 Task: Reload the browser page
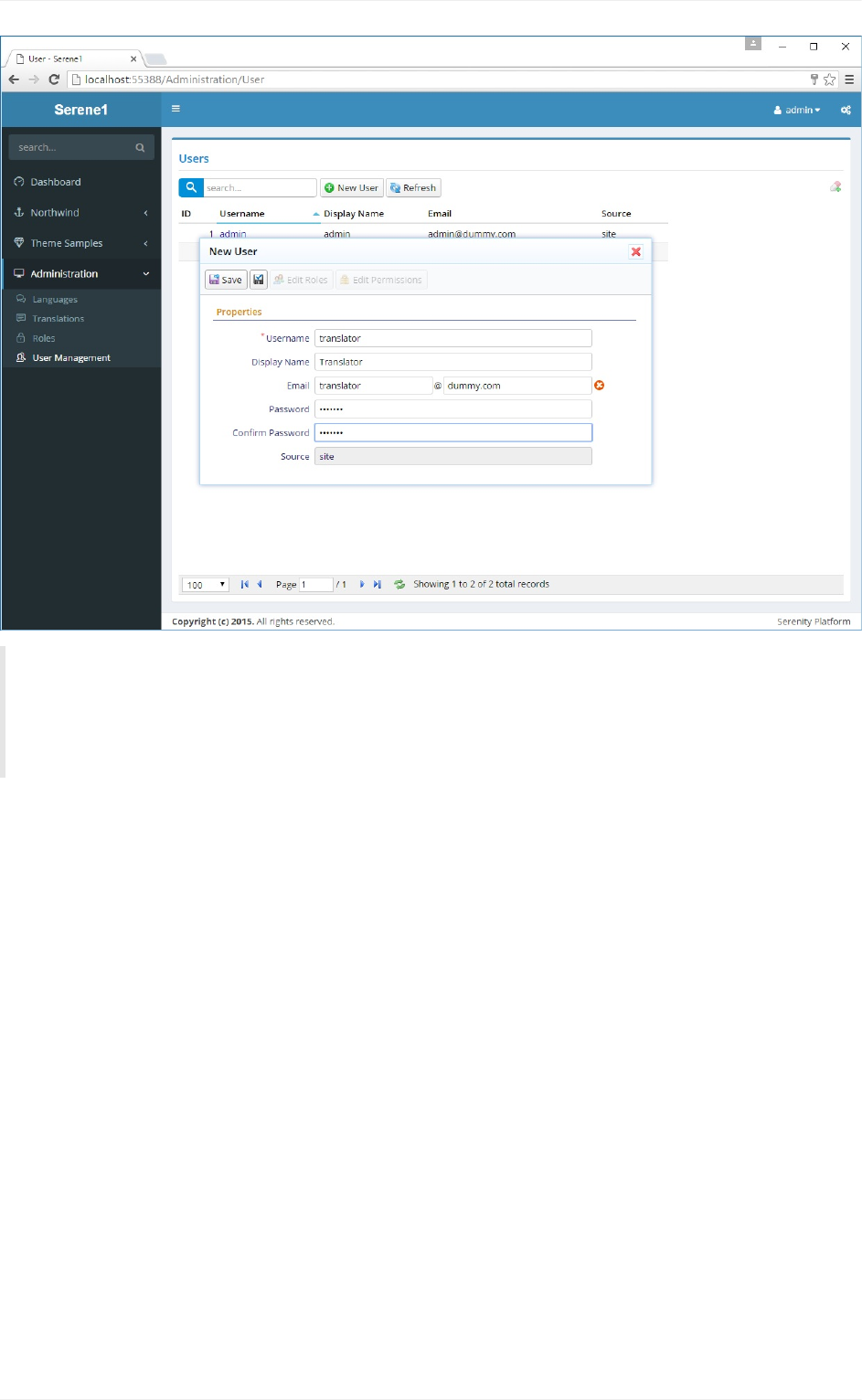coord(54,80)
